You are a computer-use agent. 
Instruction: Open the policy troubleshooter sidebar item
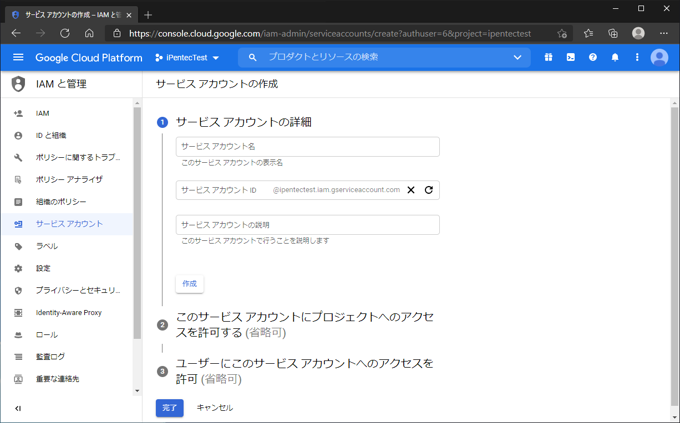point(67,157)
